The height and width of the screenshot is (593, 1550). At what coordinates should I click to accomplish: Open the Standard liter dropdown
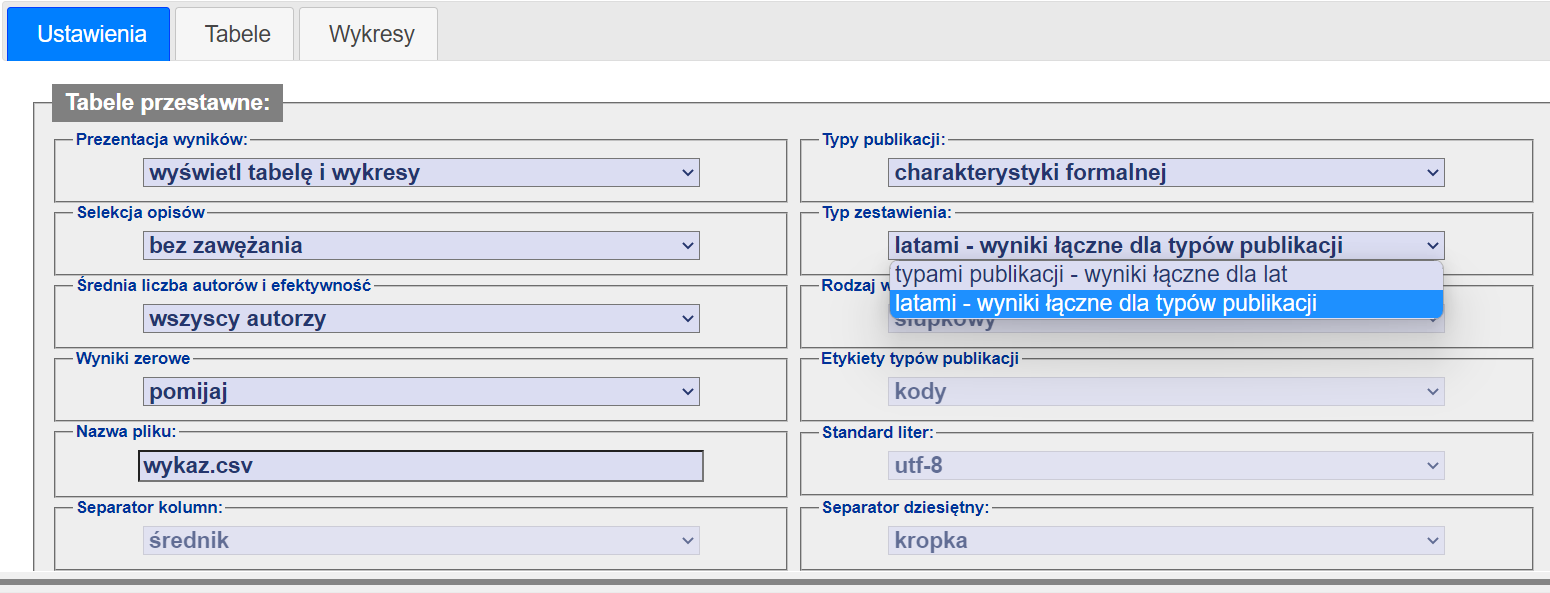1166,466
